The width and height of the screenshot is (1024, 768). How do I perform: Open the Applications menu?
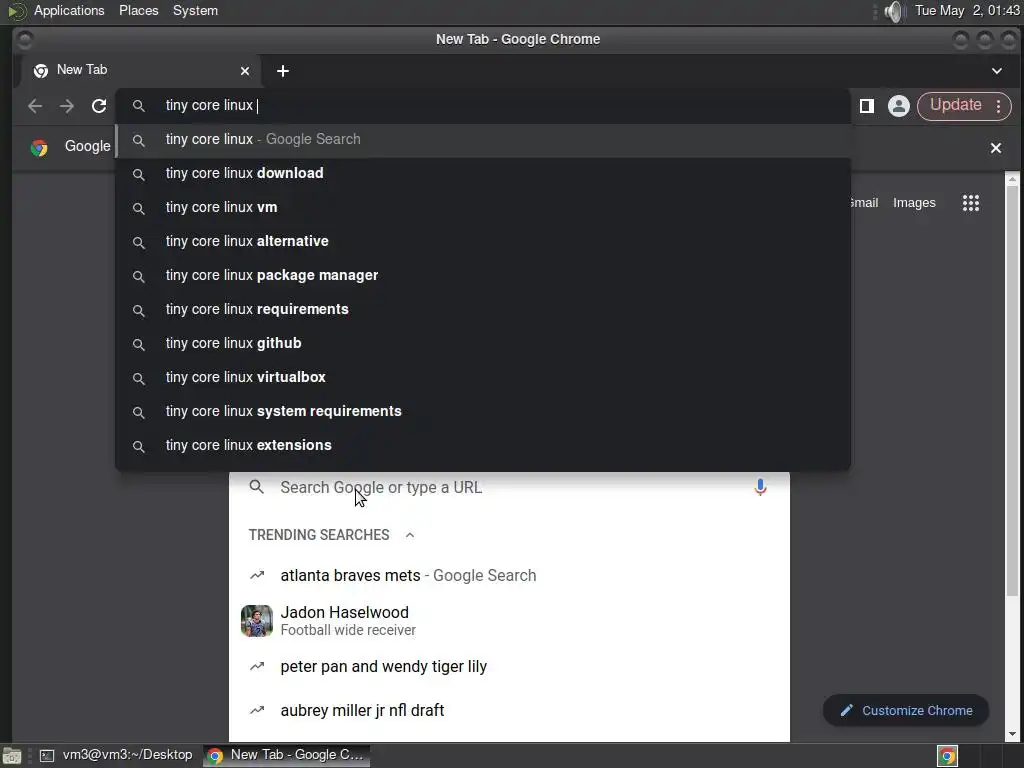tap(69, 10)
